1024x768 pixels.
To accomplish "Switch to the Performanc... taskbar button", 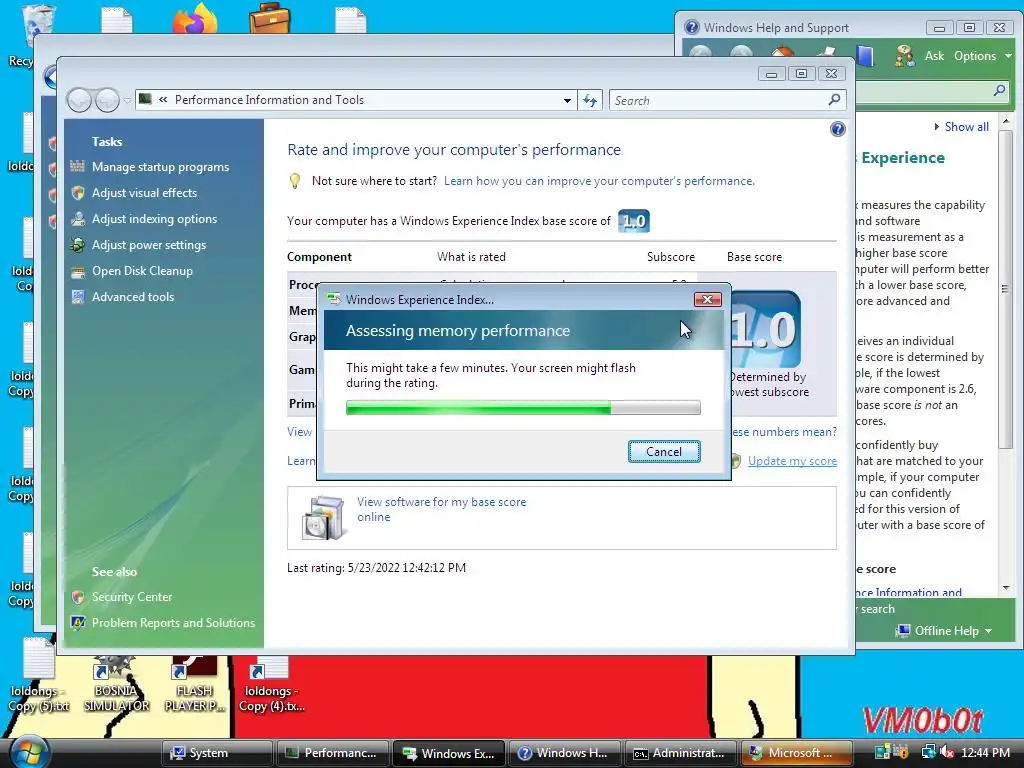I will pos(333,753).
